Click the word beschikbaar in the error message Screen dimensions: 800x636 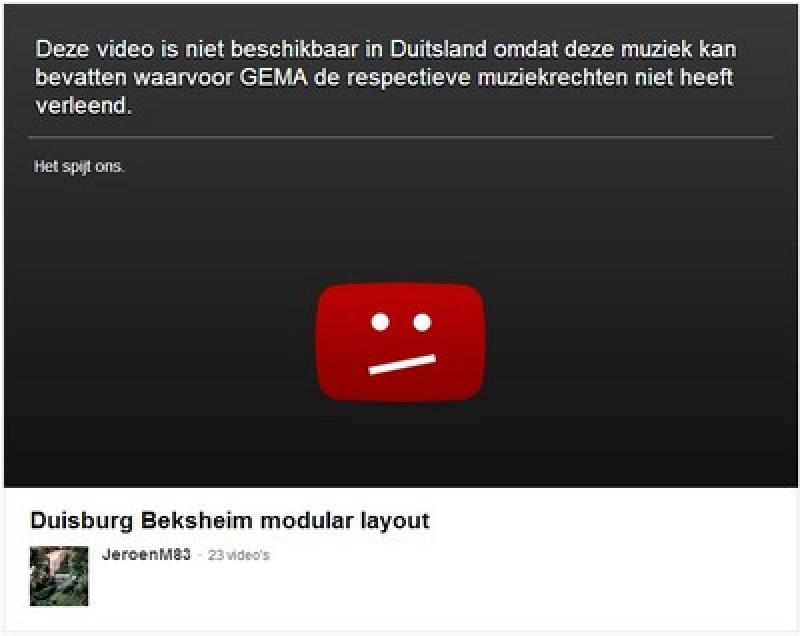click(295, 49)
